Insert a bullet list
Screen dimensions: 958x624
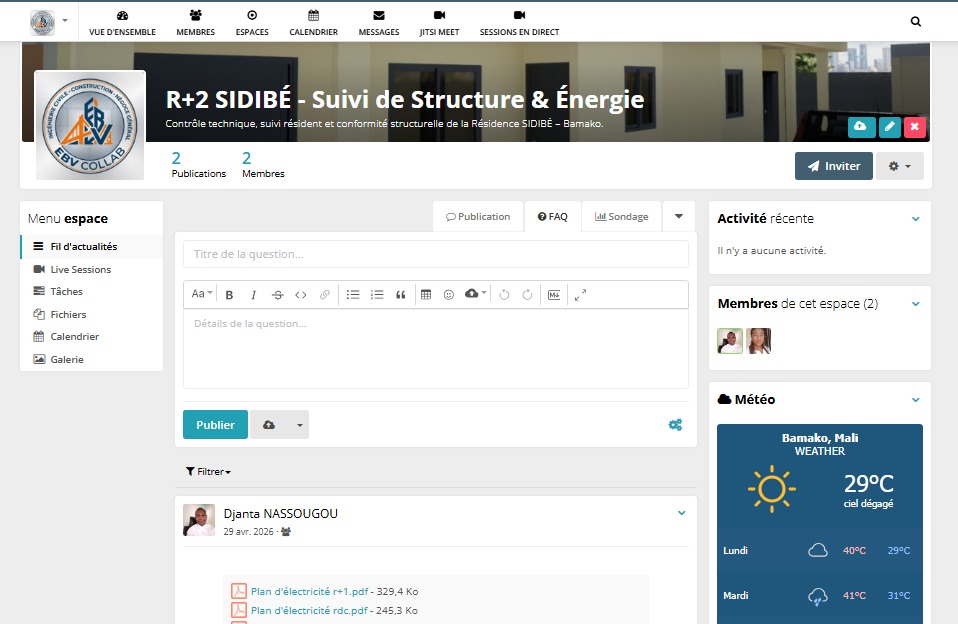[x=353, y=295]
